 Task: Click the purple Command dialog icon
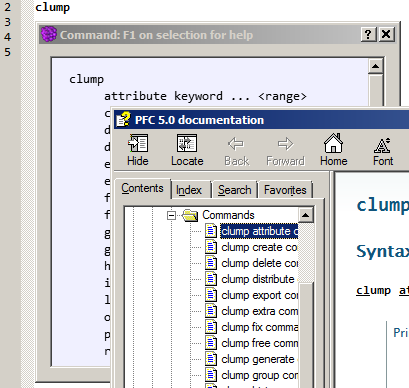(x=49, y=34)
